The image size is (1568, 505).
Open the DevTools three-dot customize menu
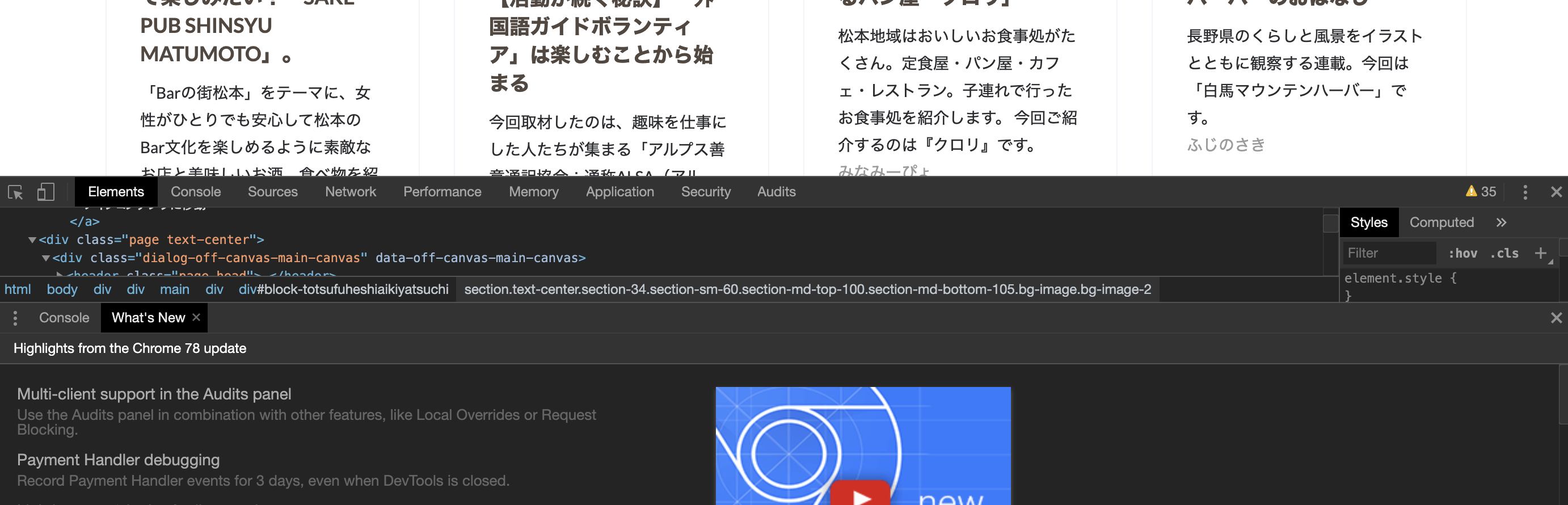pyautogui.click(x=1525, y=192)
